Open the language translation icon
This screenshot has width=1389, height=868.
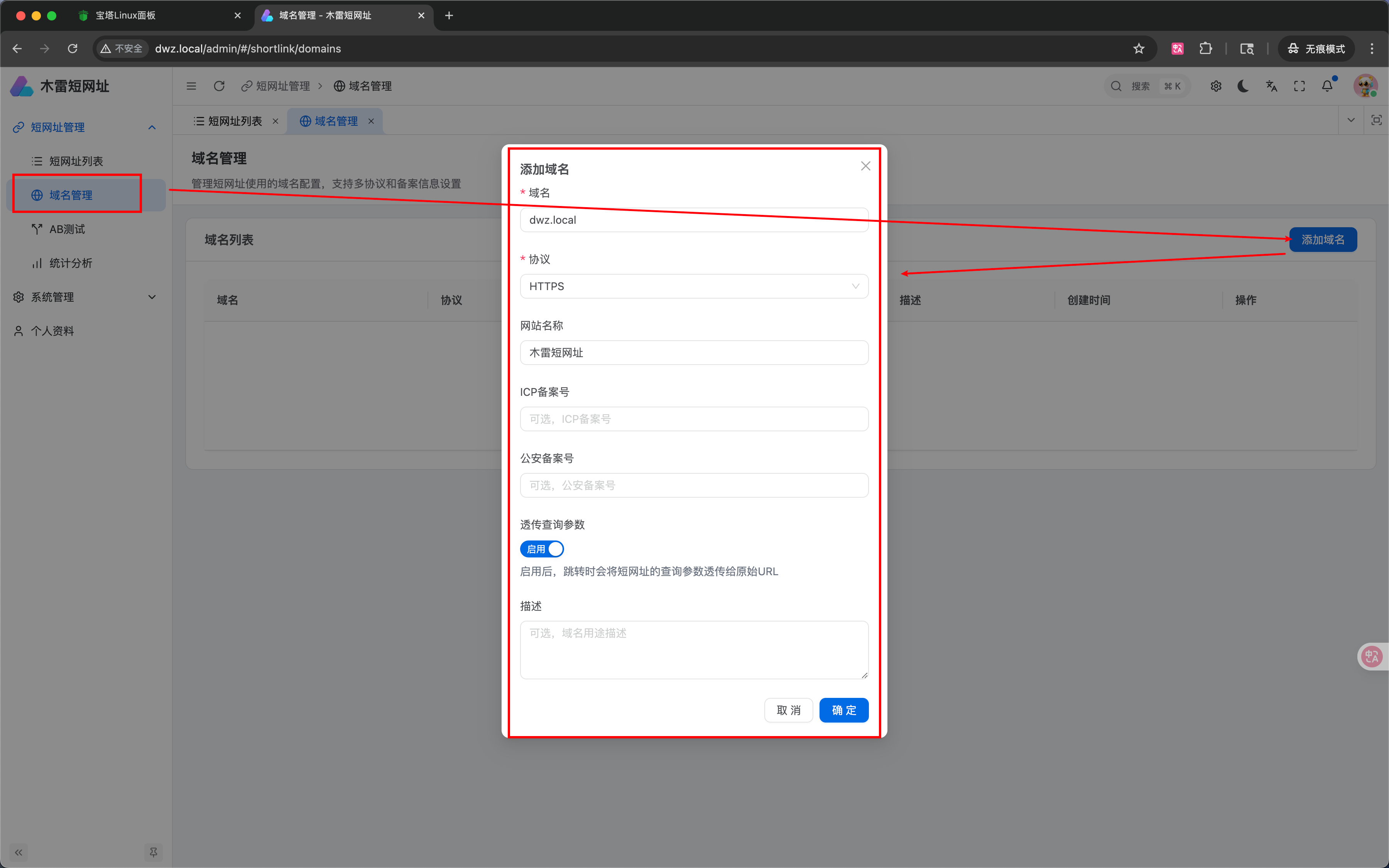(x=1271, y=86)
